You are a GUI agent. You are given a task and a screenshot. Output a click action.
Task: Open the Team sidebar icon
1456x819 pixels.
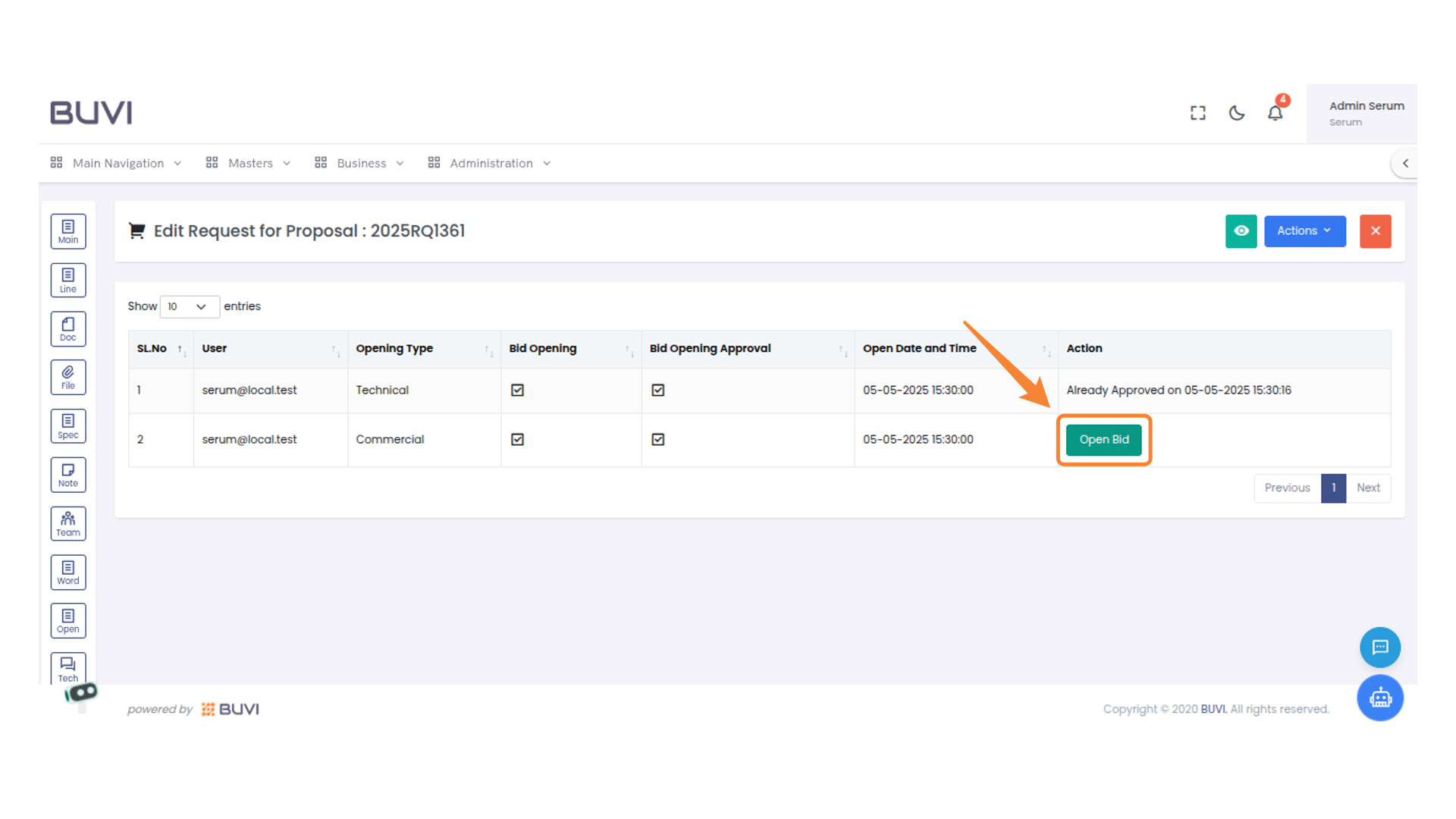pyautogui.click(x=68, y=523)
